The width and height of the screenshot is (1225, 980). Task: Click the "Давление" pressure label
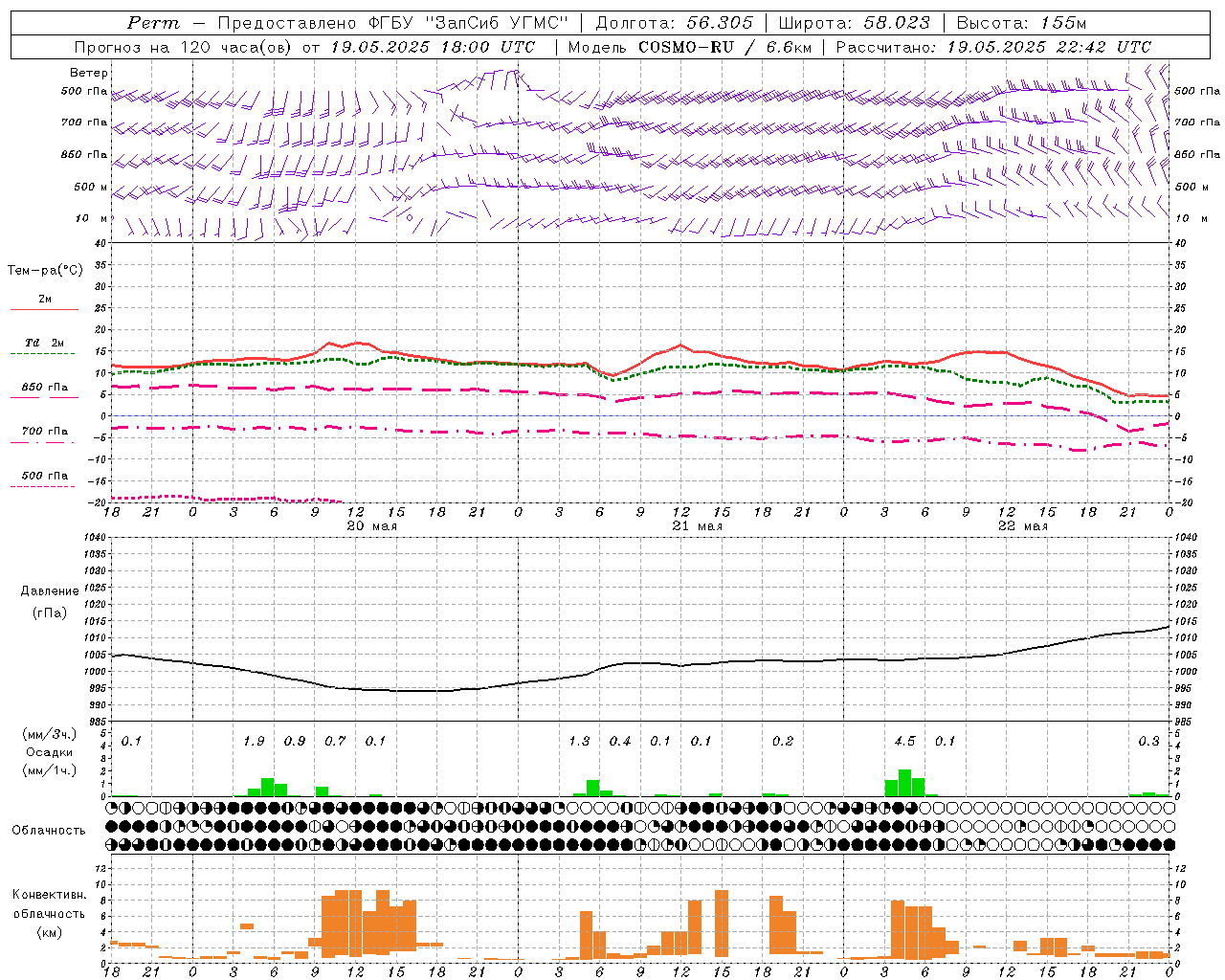[x=50, y=591]
